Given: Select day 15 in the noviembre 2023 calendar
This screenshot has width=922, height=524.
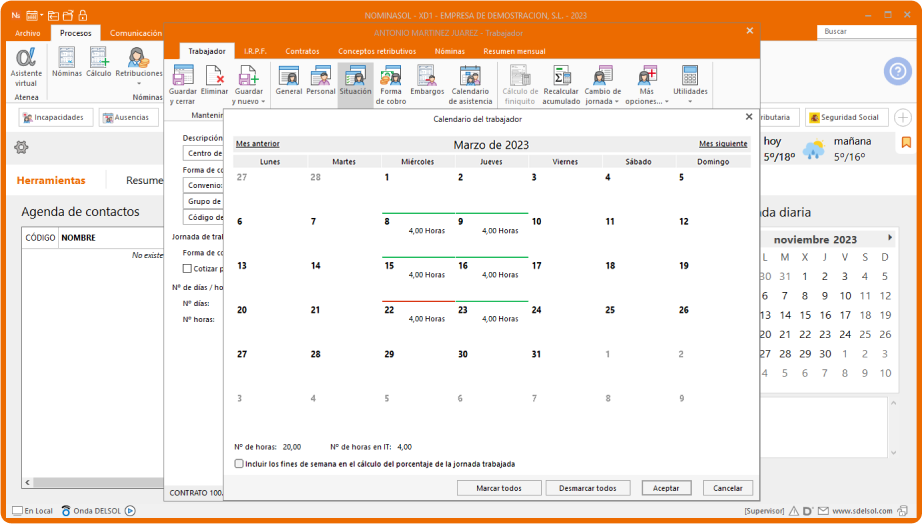Looking at the screenshot, I should tap(805, 315).
